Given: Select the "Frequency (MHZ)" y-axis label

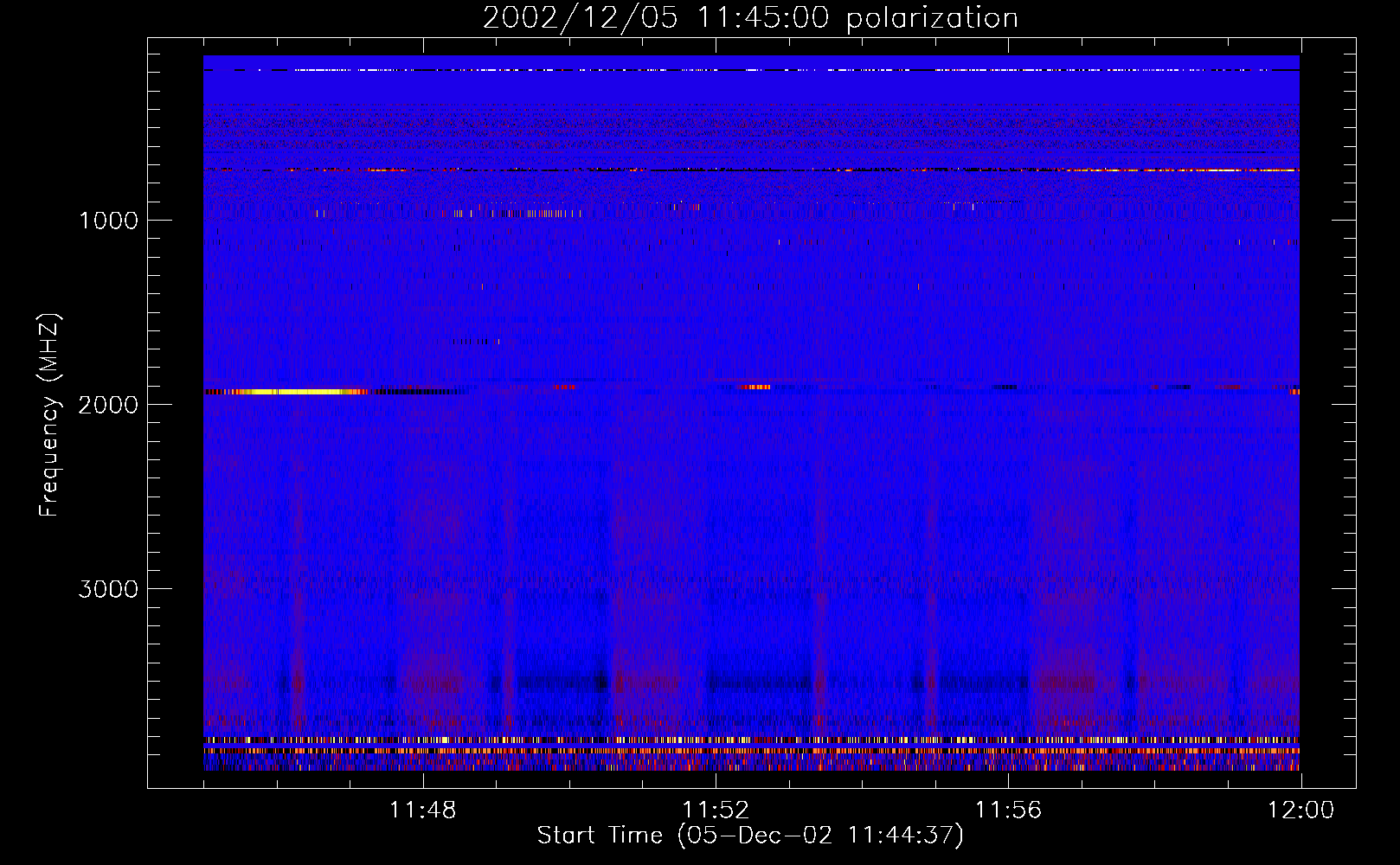Looking at the screenshot, I should (x=49, y=415).
